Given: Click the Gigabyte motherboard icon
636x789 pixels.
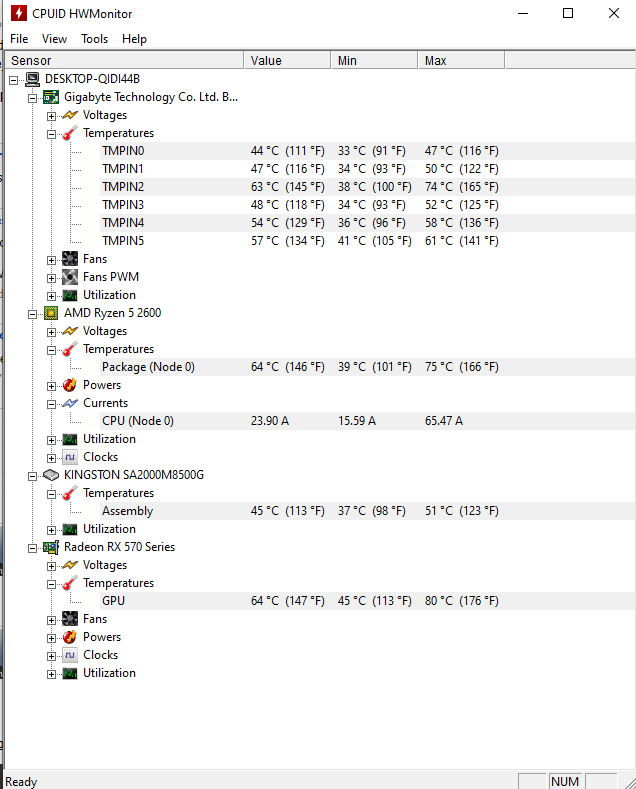Looking at the screenshot, I should (x=51, y=97).
